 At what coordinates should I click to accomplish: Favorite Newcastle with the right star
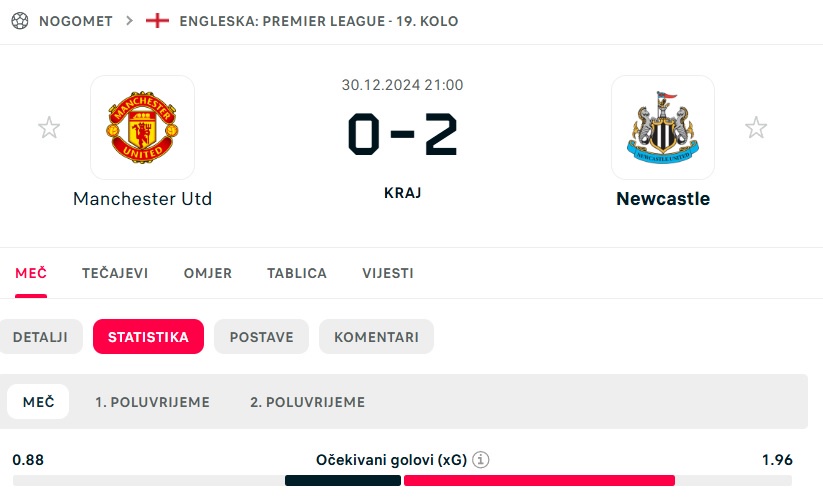(x=756, y=128)
